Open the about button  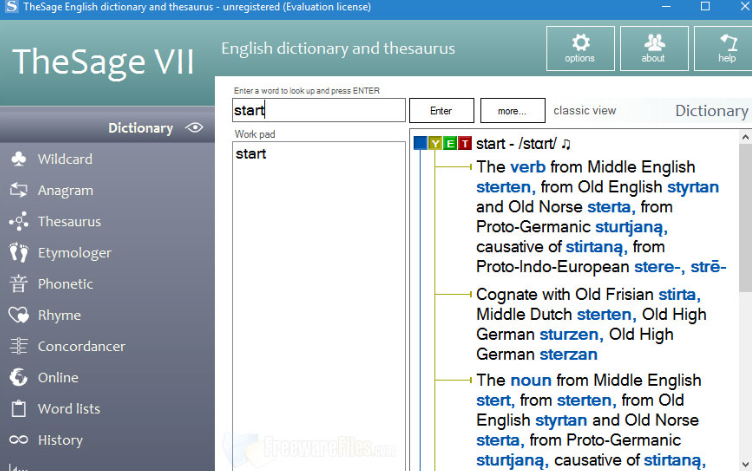point(654,48)
